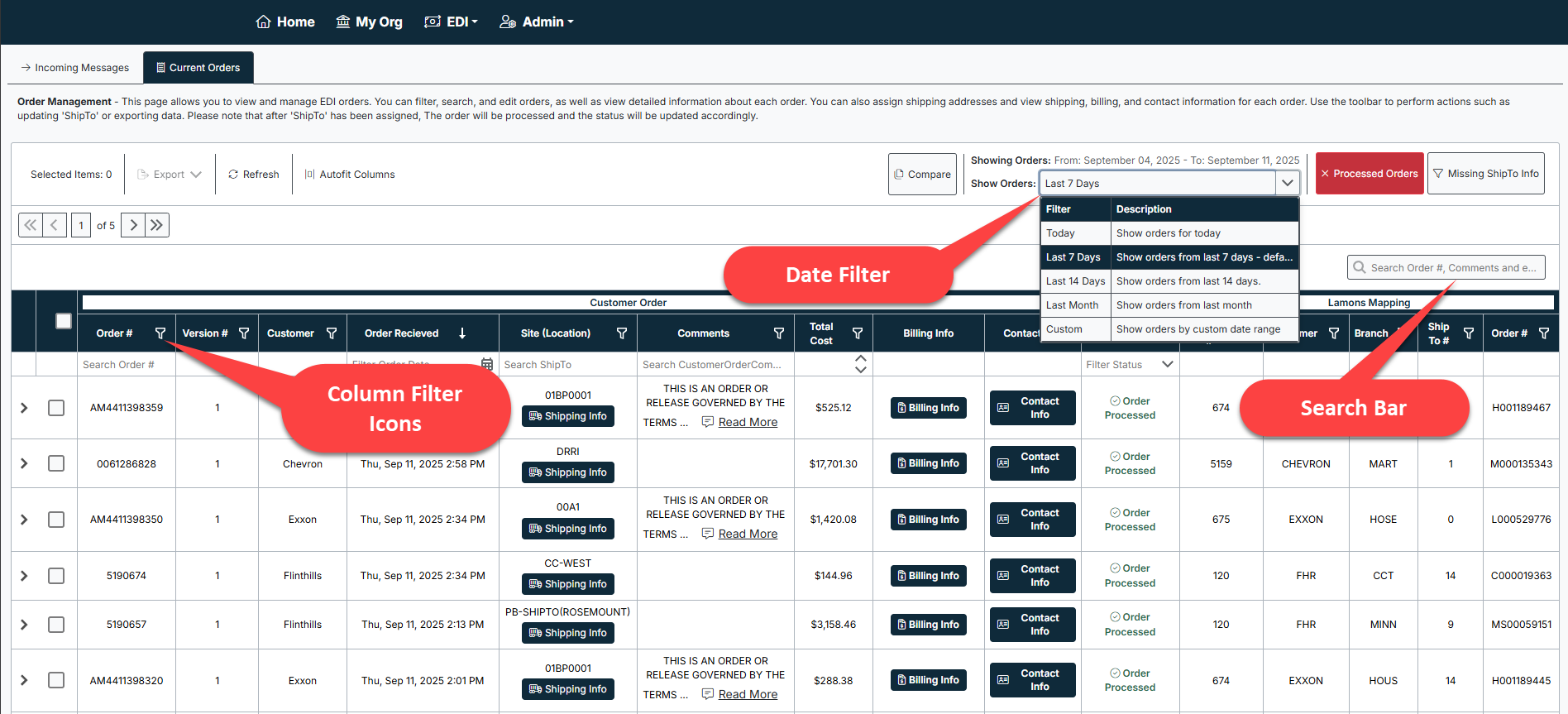The image size is (1568, 714).
Task: Click the Order Received sort arrow
Action: click(x=462, y=333)
